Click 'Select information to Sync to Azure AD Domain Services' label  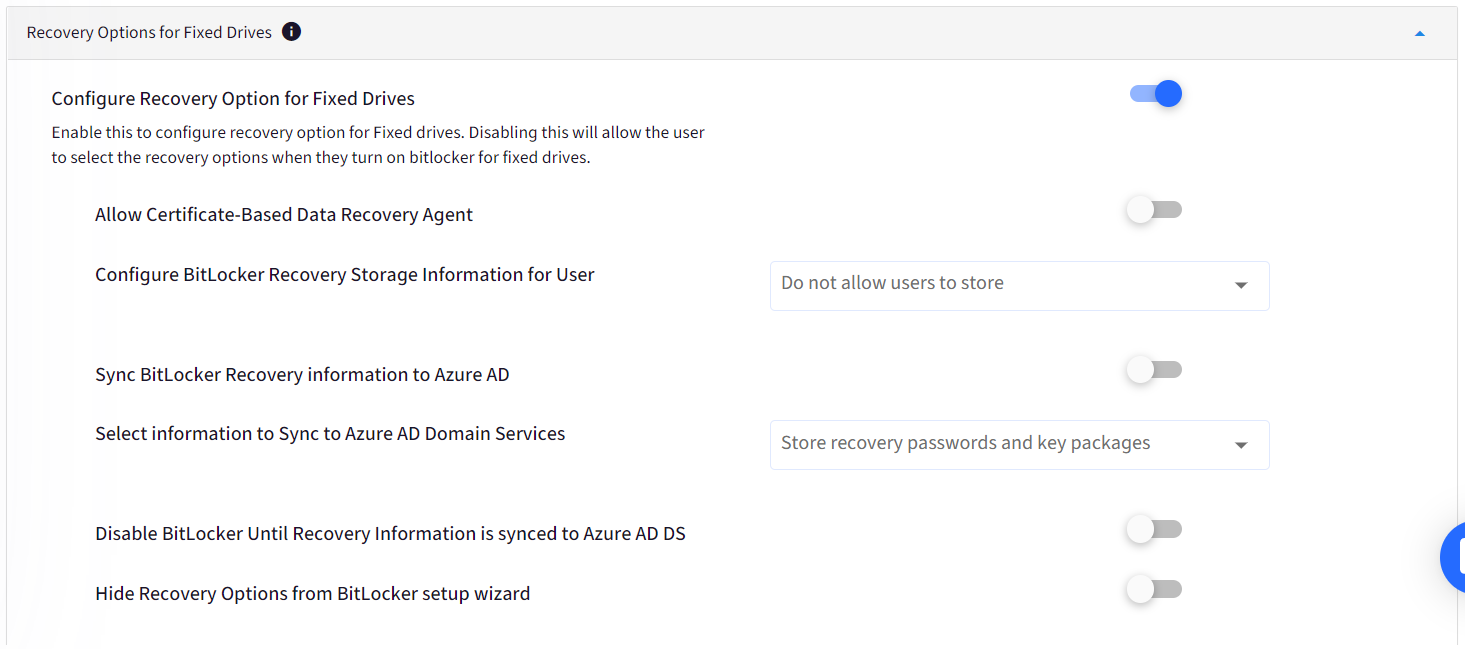pyautogui.click(x=330, y=433)
